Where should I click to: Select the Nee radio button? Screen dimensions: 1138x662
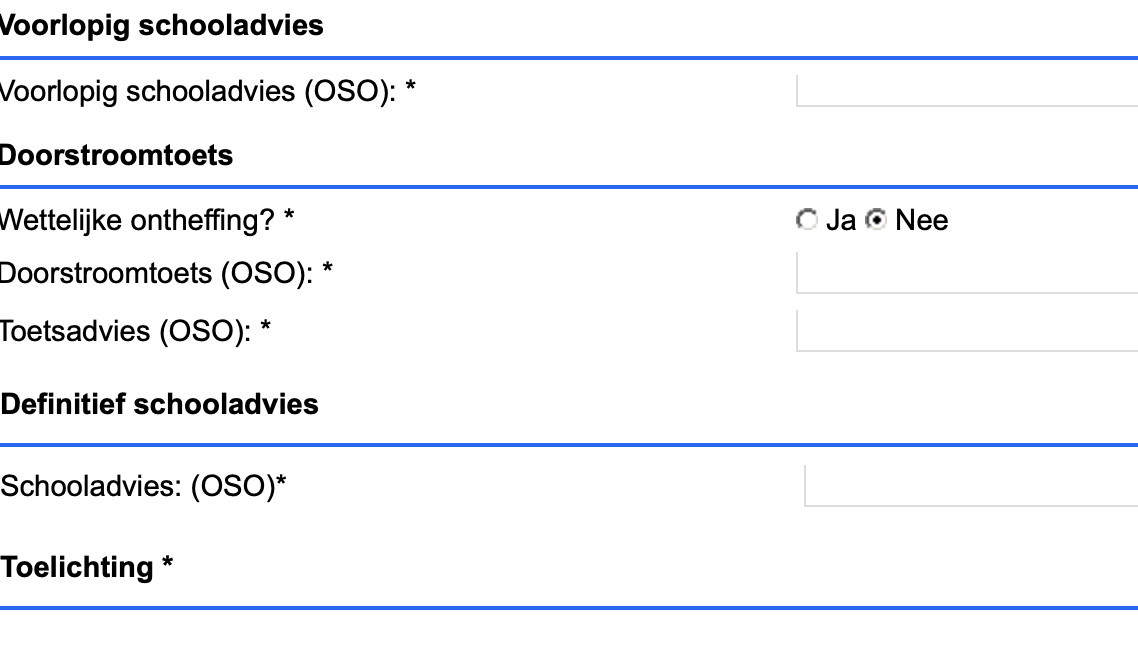pos(876,220)
